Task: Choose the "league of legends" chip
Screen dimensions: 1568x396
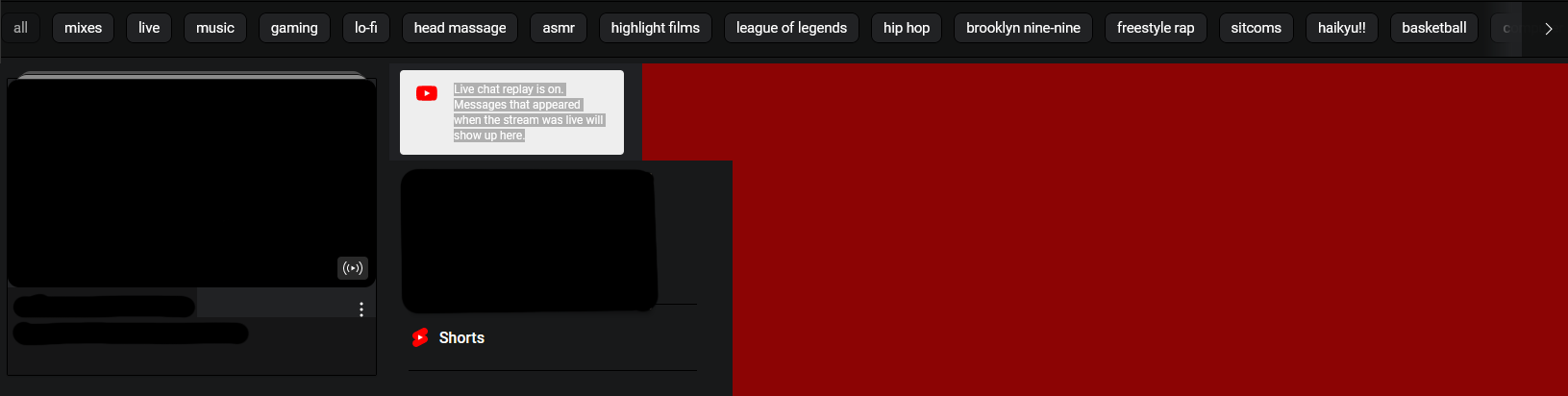Action: (x=791, y=28)
